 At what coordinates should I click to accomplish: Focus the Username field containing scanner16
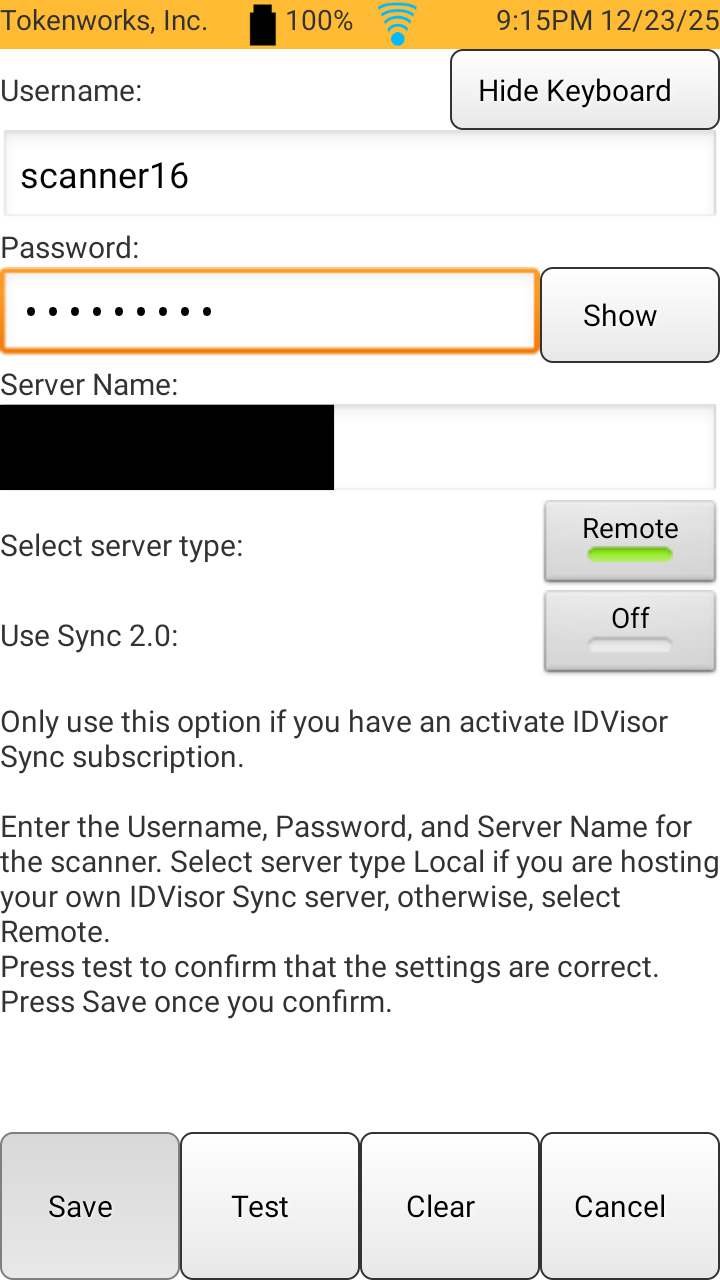(360, 175)
